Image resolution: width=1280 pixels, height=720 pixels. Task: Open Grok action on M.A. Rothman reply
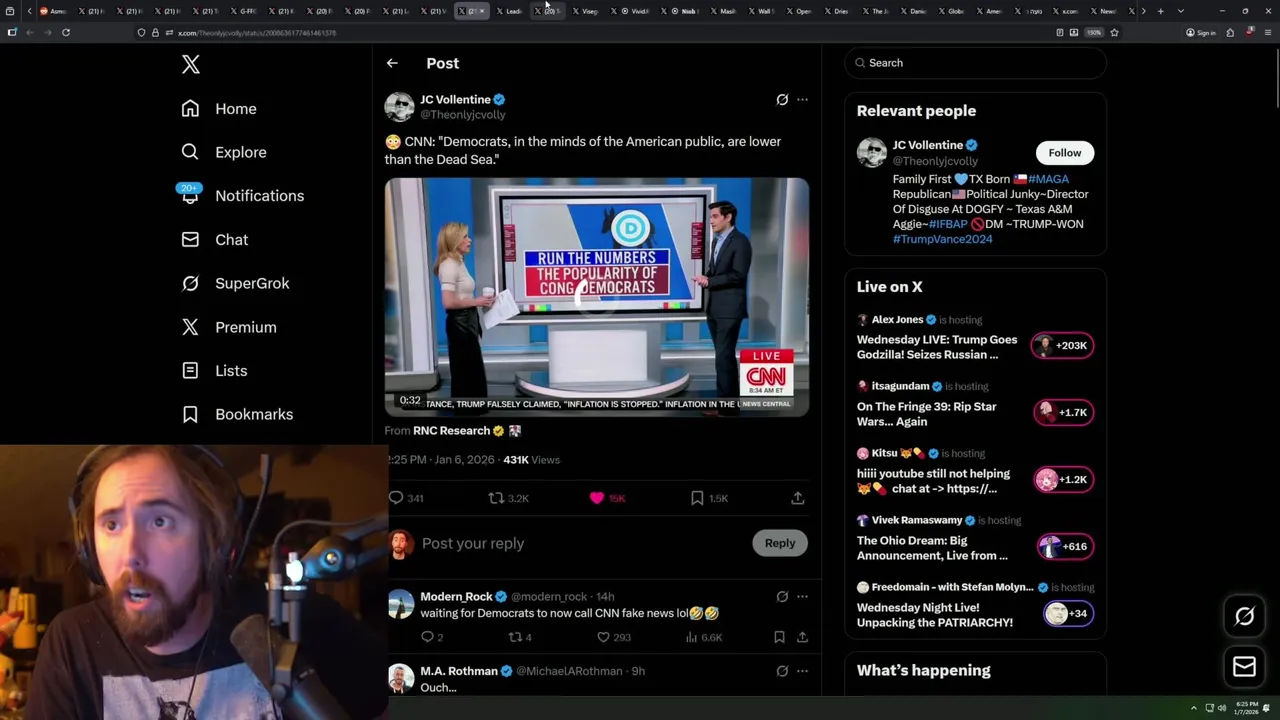point(782,671)
